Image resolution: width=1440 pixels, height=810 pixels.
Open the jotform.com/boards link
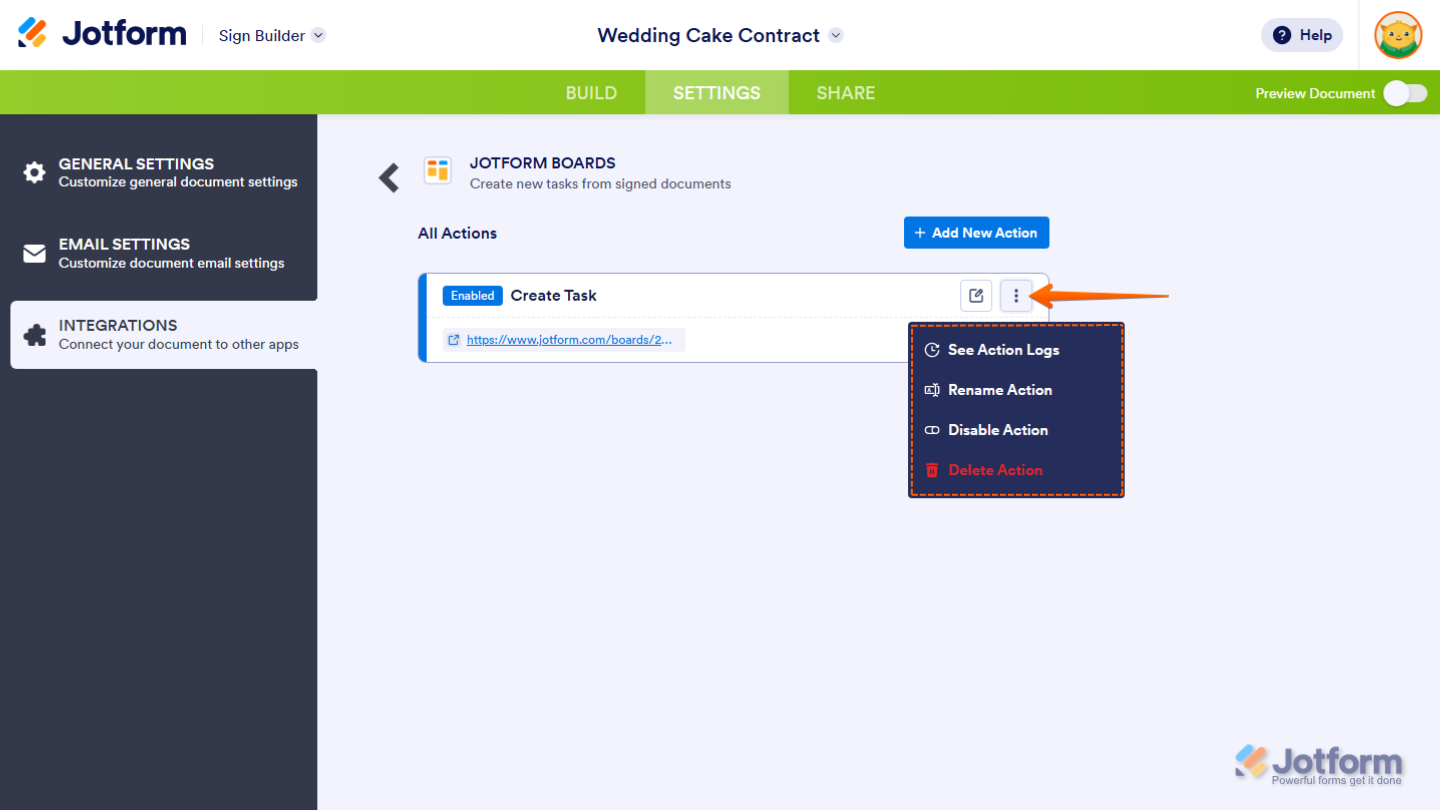pyautogui.click(x=569, y=340)
